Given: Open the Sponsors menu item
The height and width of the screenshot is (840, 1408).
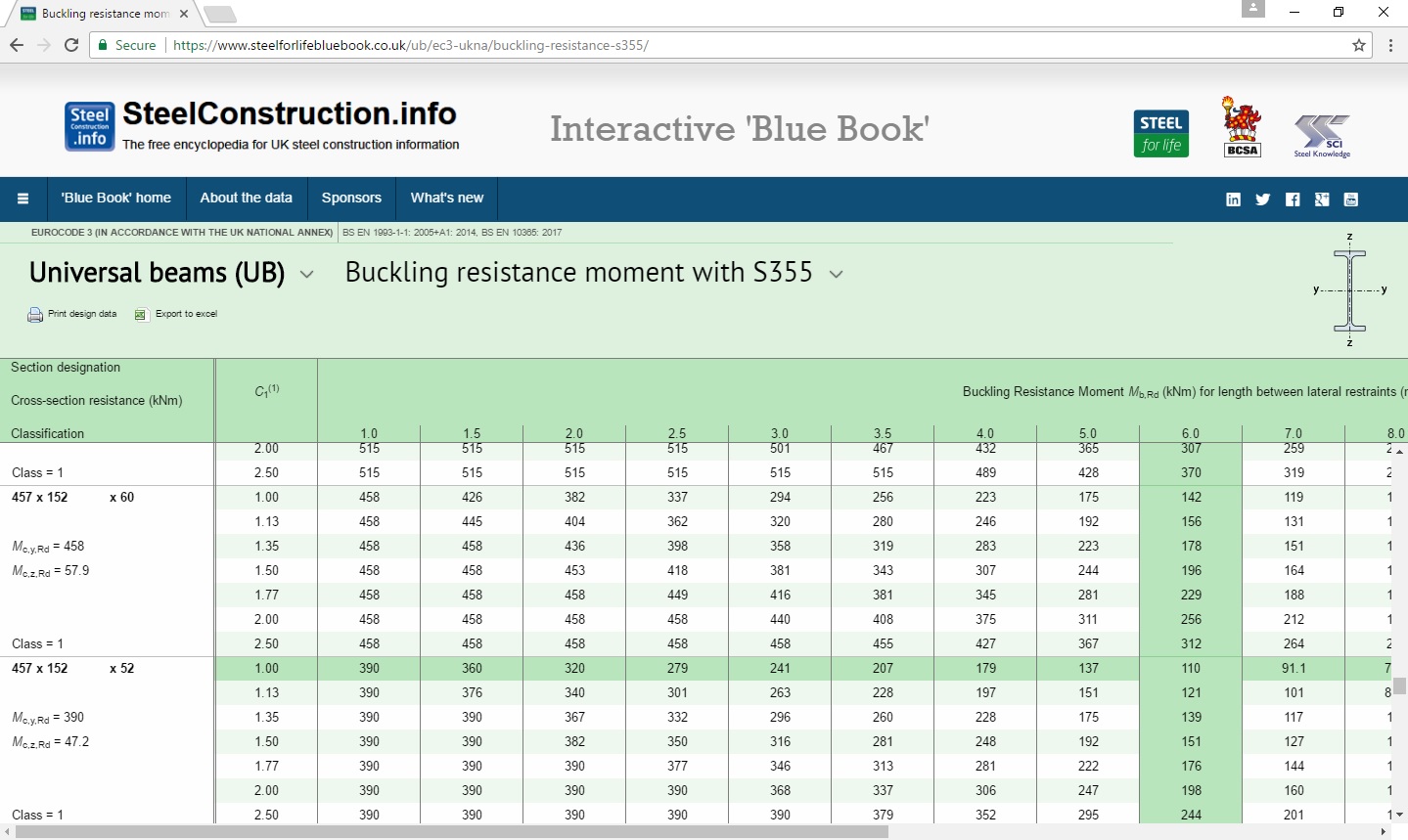Looking at the screenshot, I should coord(351,198).
